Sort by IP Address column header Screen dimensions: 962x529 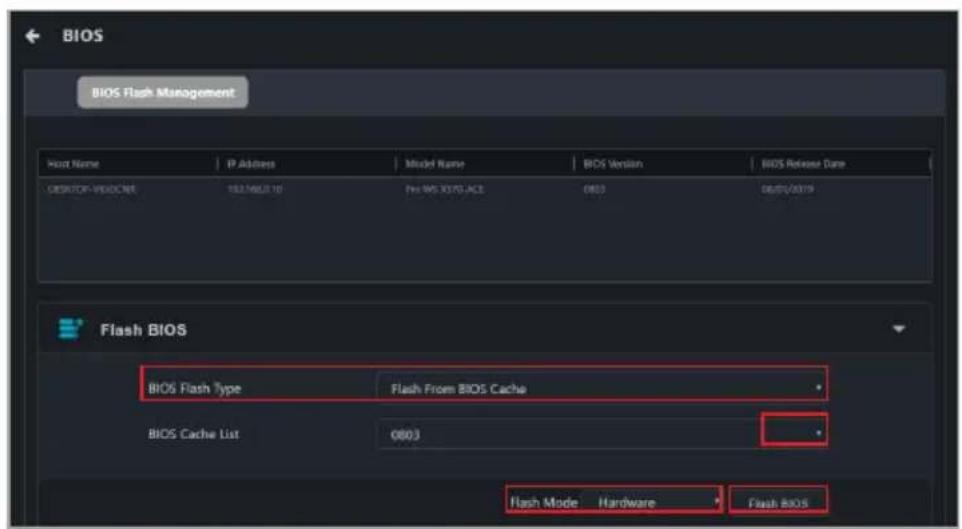[x=251, y=164]
